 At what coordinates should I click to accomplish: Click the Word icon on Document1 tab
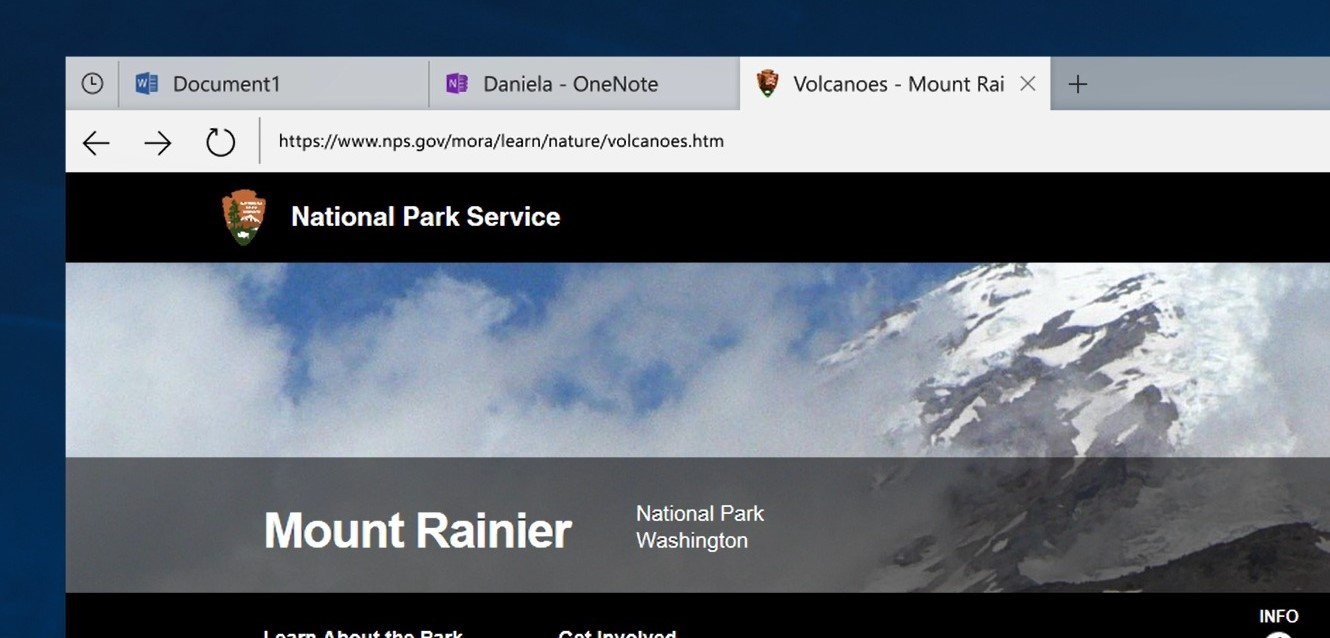tap(147, 84)
